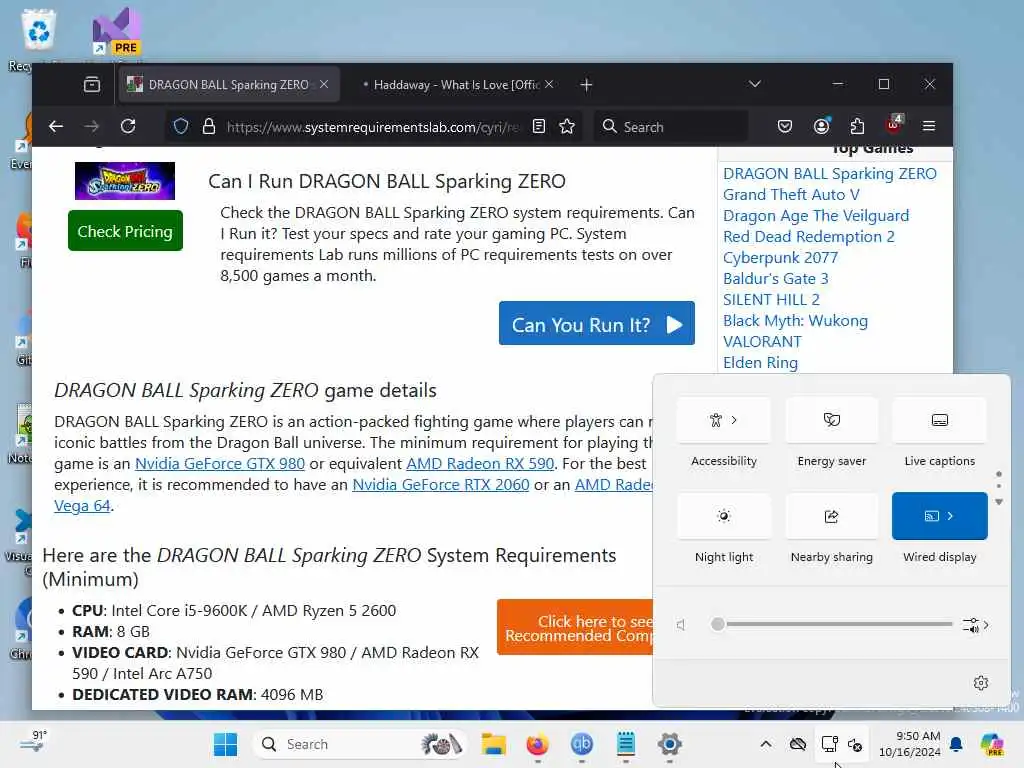Expand Accessibility quick settings tile
This screenshot has width=1024, height=768.
pos(724,420)
